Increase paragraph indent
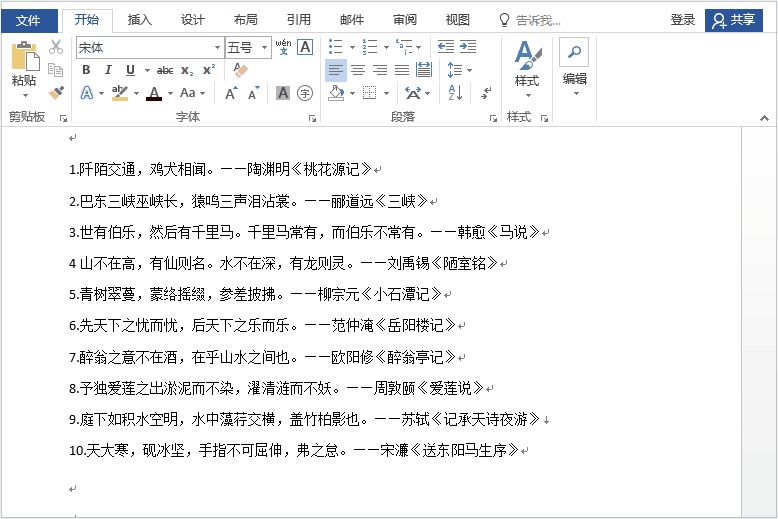The height and width of the screenshot is (519, 778). (468, 47)
